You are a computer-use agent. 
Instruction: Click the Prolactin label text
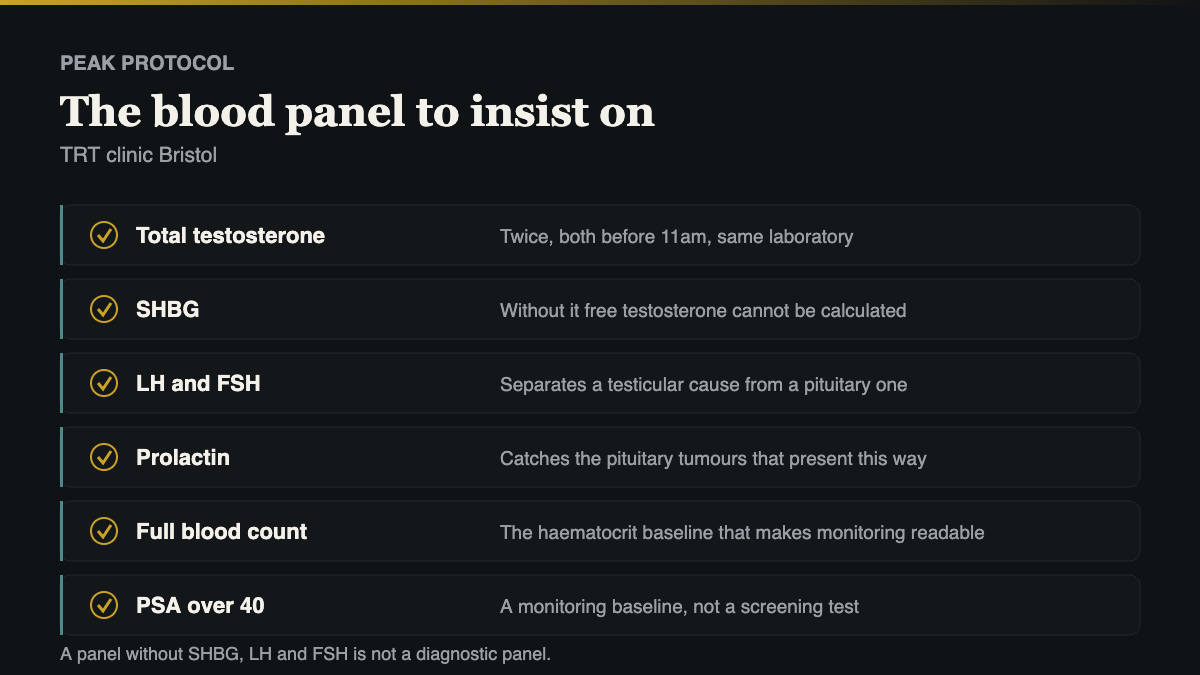(183, 457)
